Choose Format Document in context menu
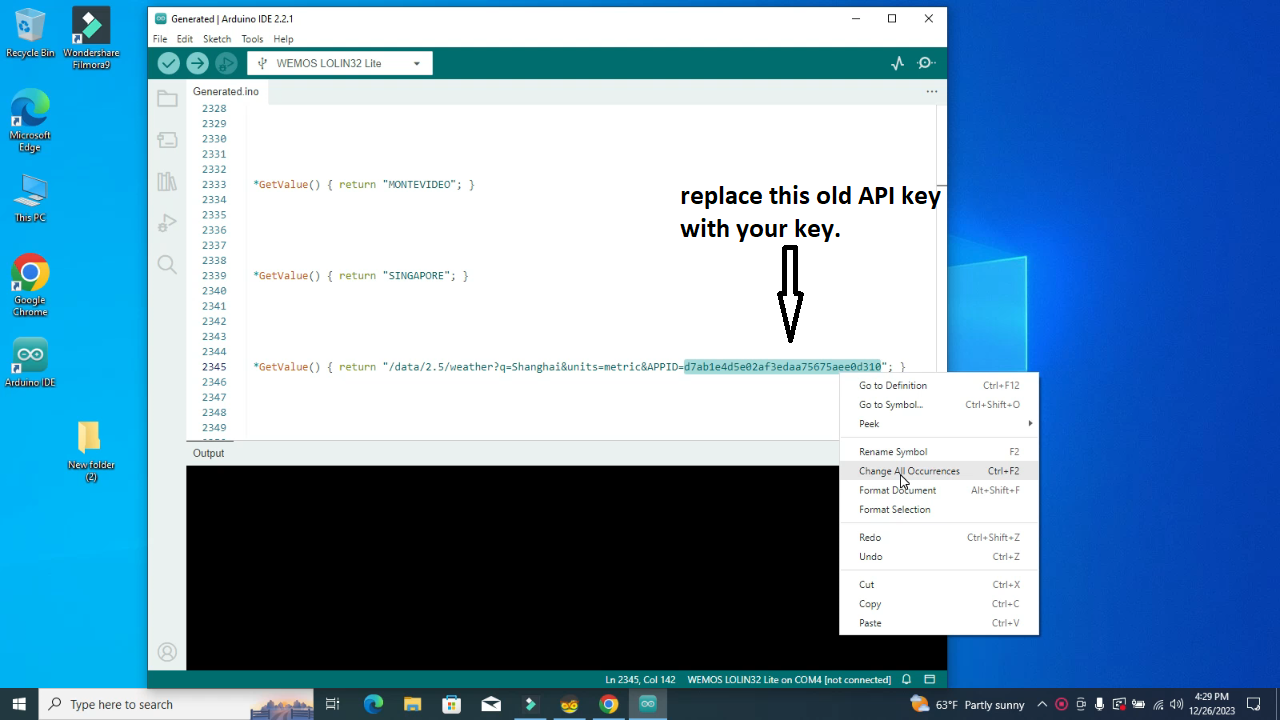1280x720 pixels. tap(939, 490)
